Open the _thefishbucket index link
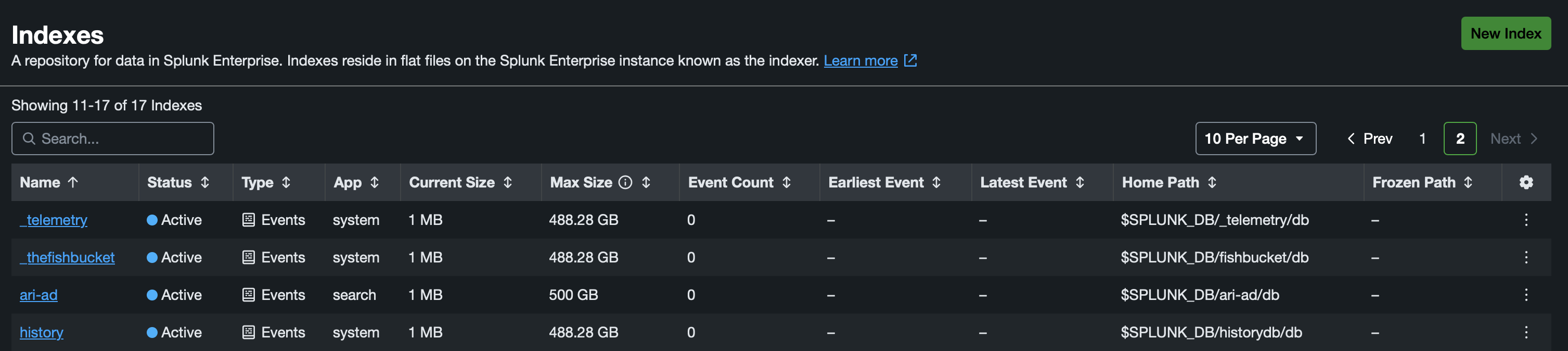The width and height of the screenshot is (1568, 351). 67,258
